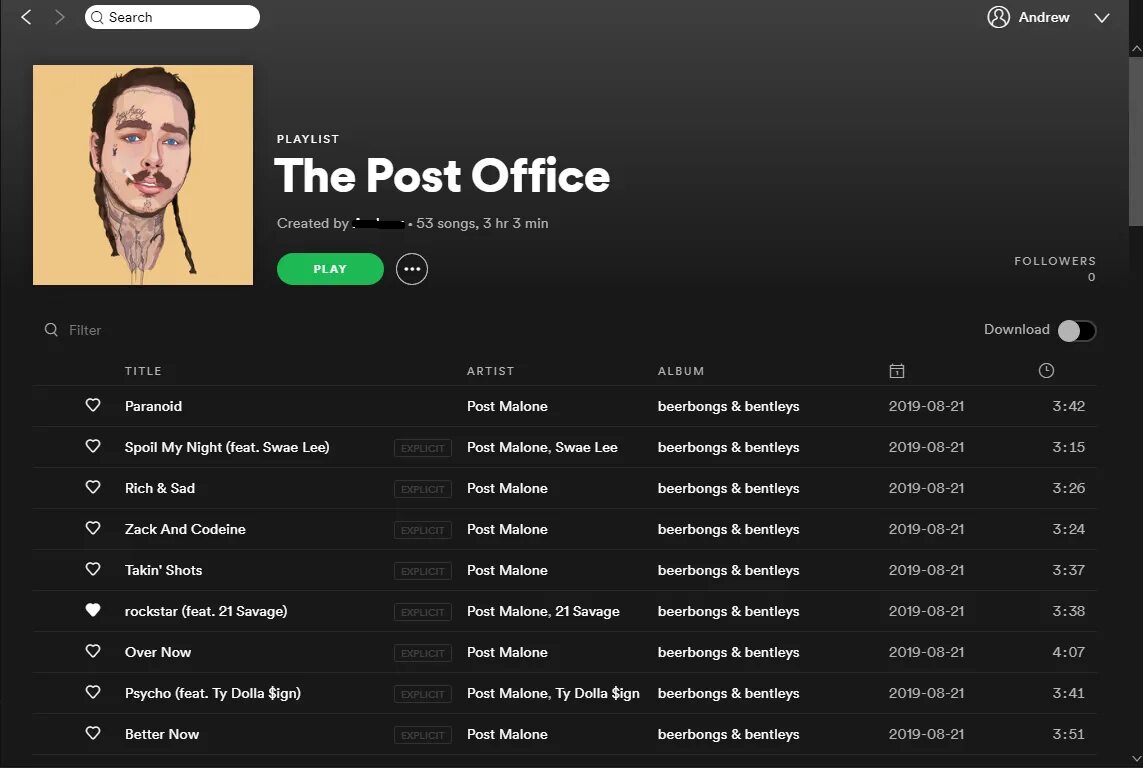The image size is (1143, 768).
Task: Enable the Download toggle
Action: pyautogui.click(x=1076, y=330)
